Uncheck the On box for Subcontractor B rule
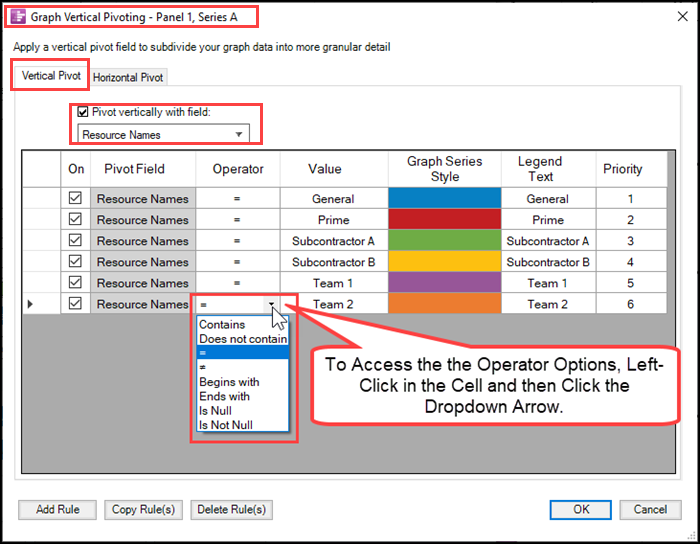 point(75,261)
